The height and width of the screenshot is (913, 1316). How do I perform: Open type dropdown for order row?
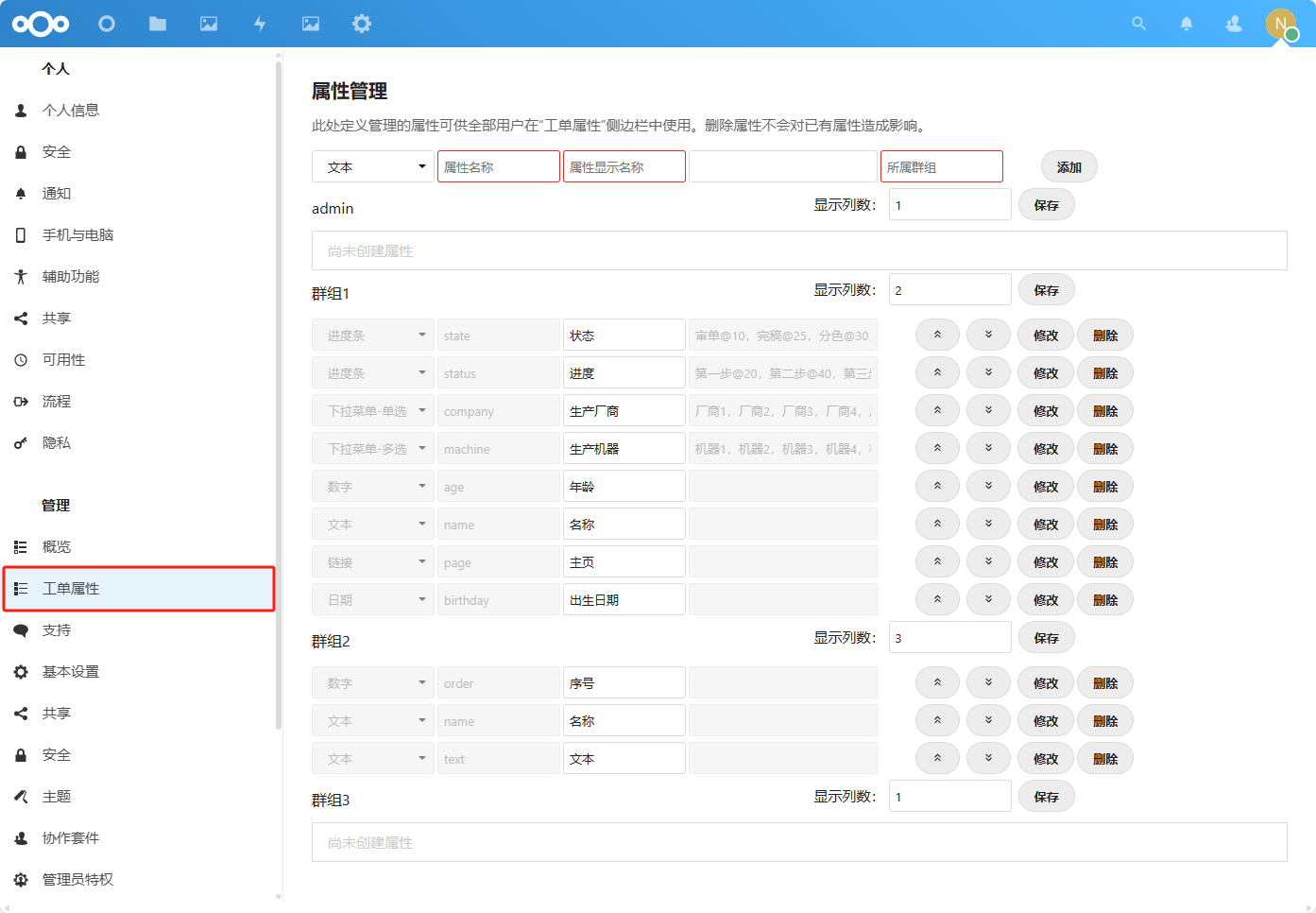coord(373,682)
